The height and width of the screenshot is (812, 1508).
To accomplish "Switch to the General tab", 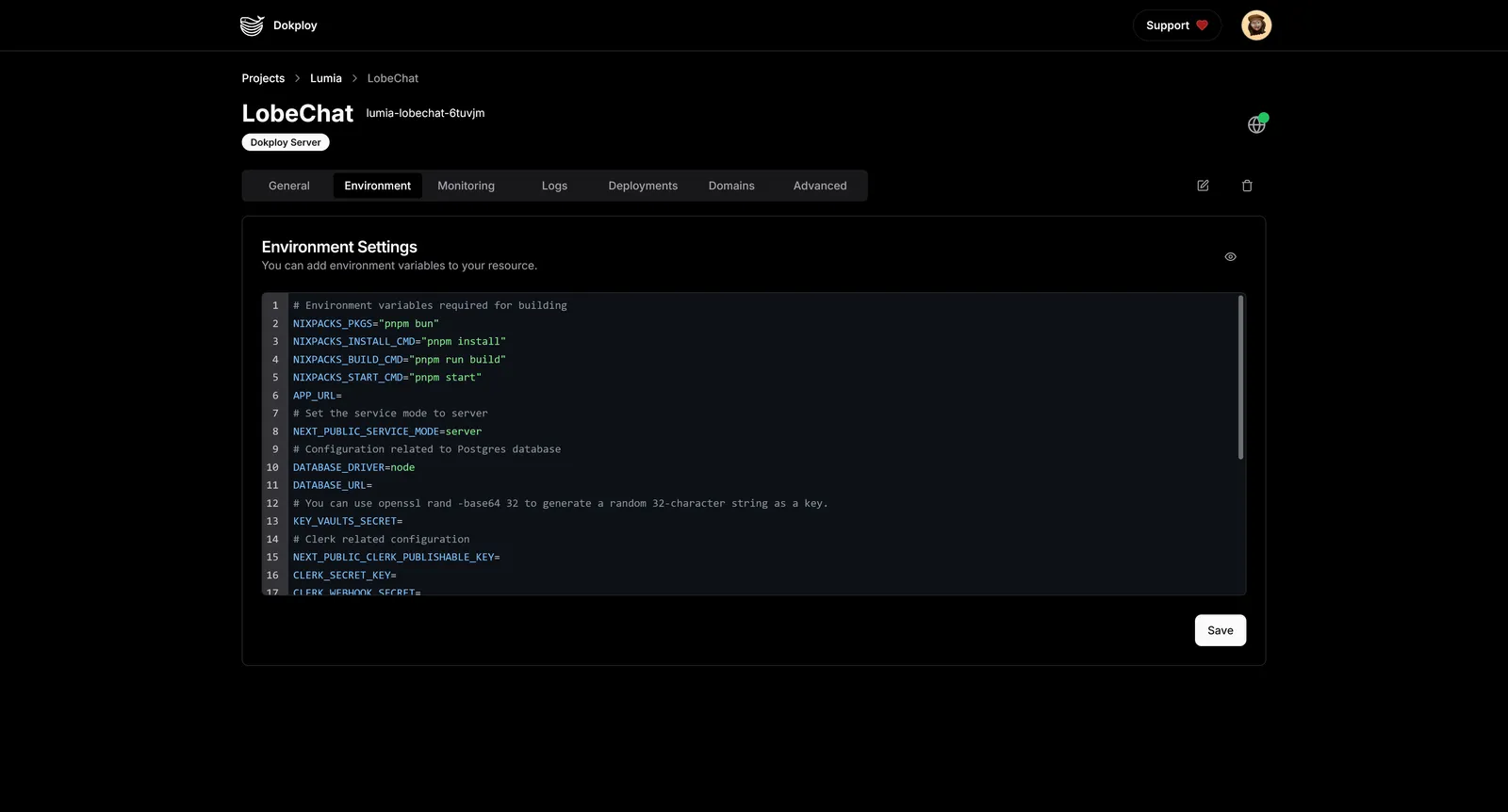I will (x=288, y=186).
